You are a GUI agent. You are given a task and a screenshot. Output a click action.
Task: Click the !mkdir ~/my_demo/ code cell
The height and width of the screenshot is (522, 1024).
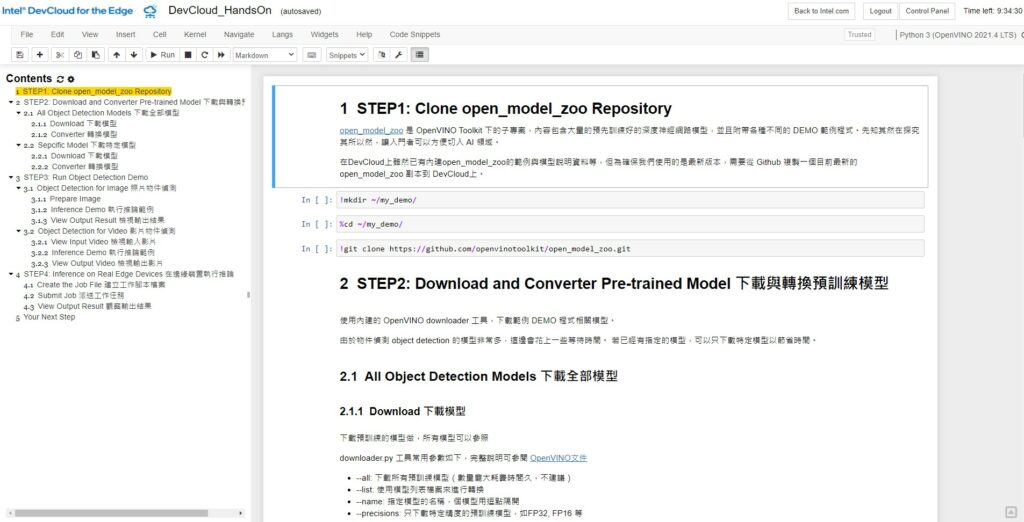click(630, 200)
